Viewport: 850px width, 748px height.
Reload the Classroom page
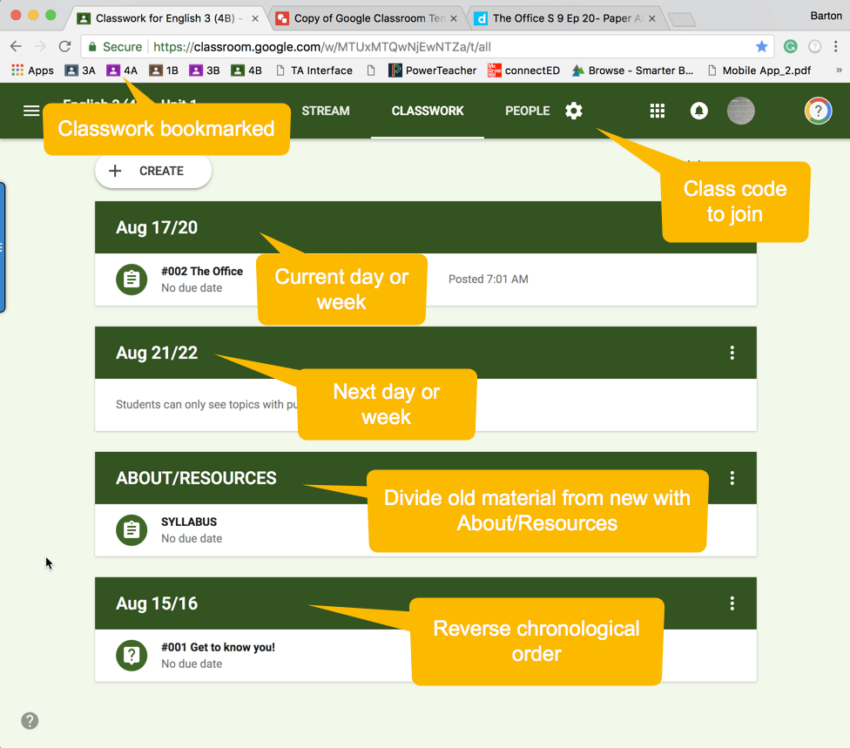click(x=65, y=47)
